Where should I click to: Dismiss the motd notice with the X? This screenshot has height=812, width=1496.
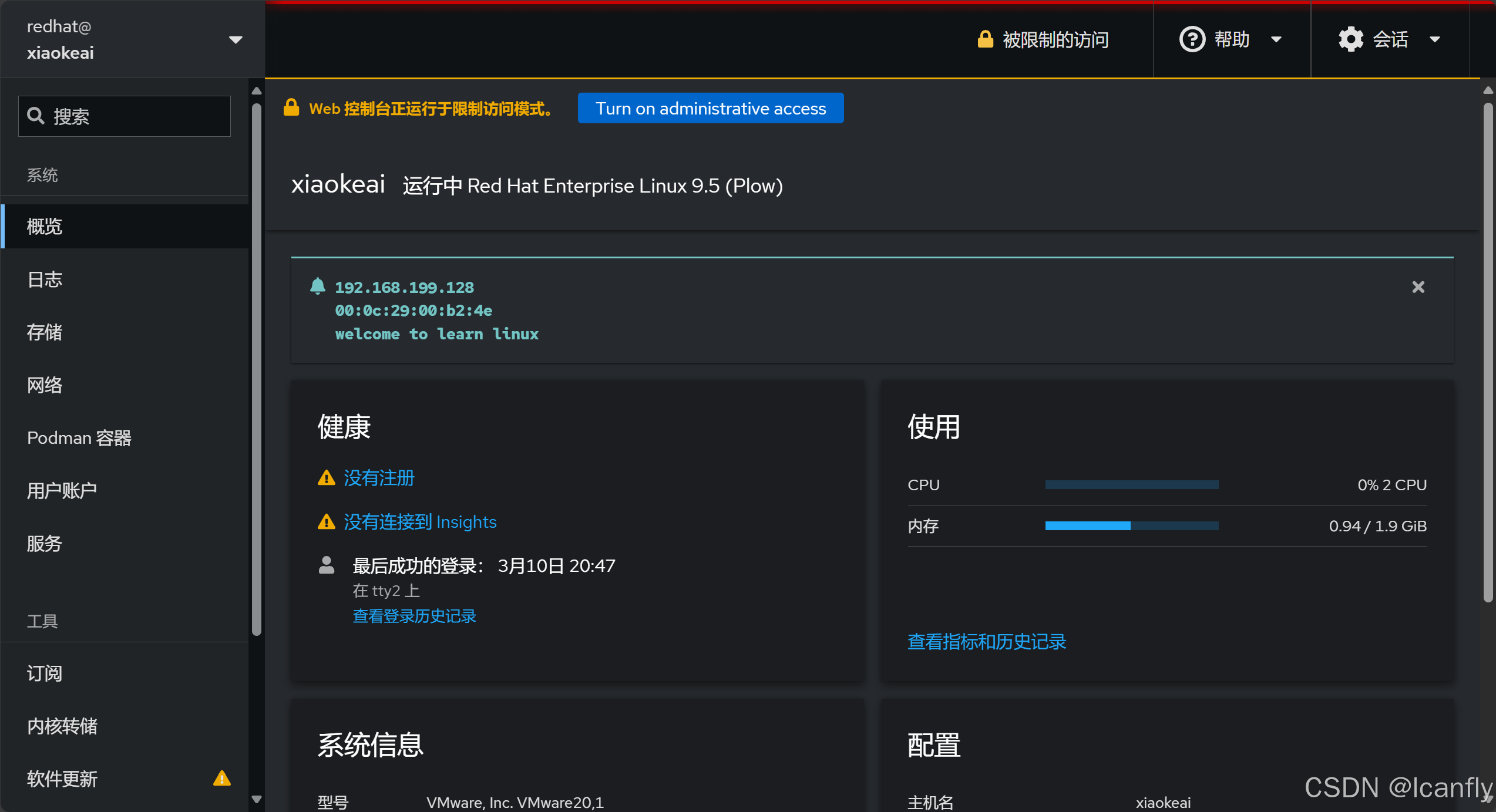1418,287
